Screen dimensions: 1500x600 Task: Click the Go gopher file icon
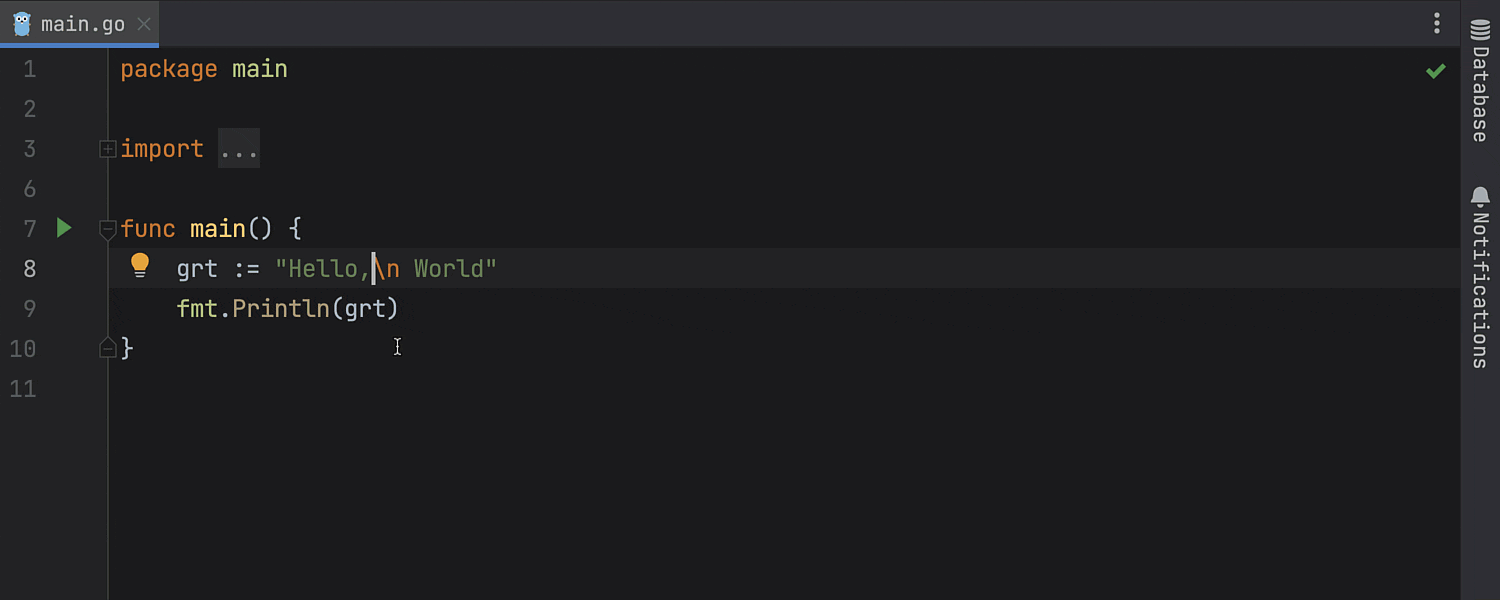click(x=22, y=24)
